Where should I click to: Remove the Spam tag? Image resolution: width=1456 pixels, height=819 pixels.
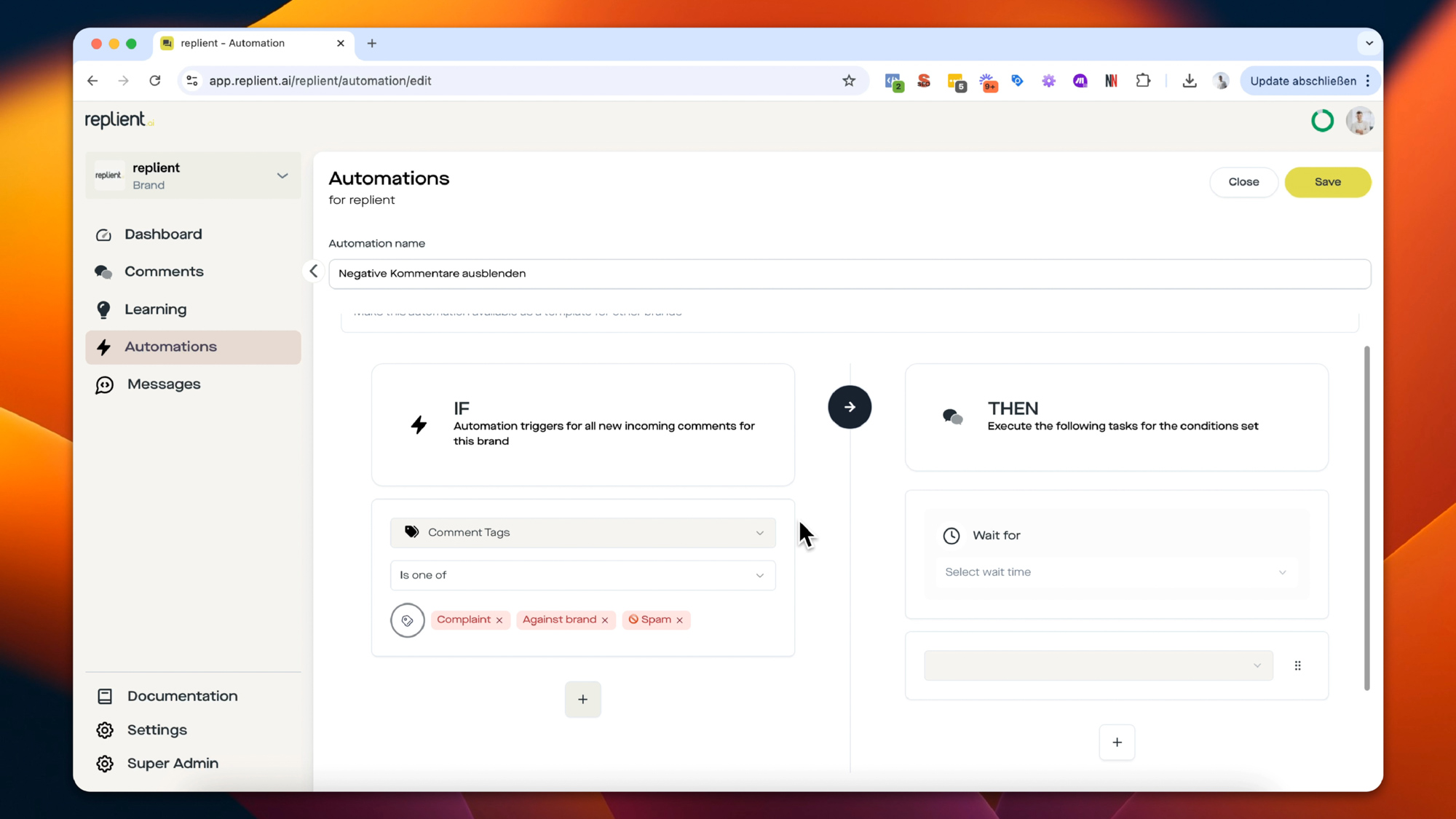[x=680, y=620]
